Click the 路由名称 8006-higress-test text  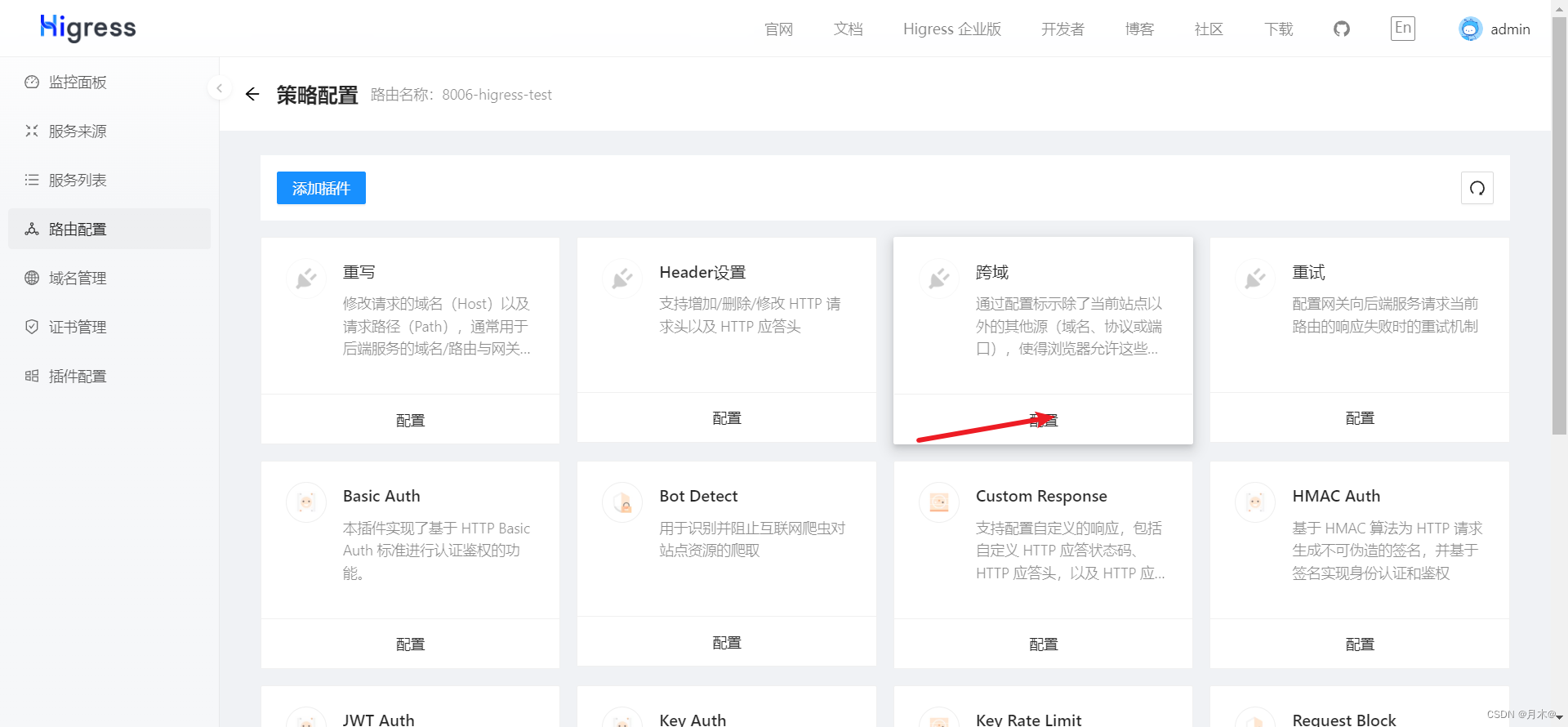[x=461, y=95]
